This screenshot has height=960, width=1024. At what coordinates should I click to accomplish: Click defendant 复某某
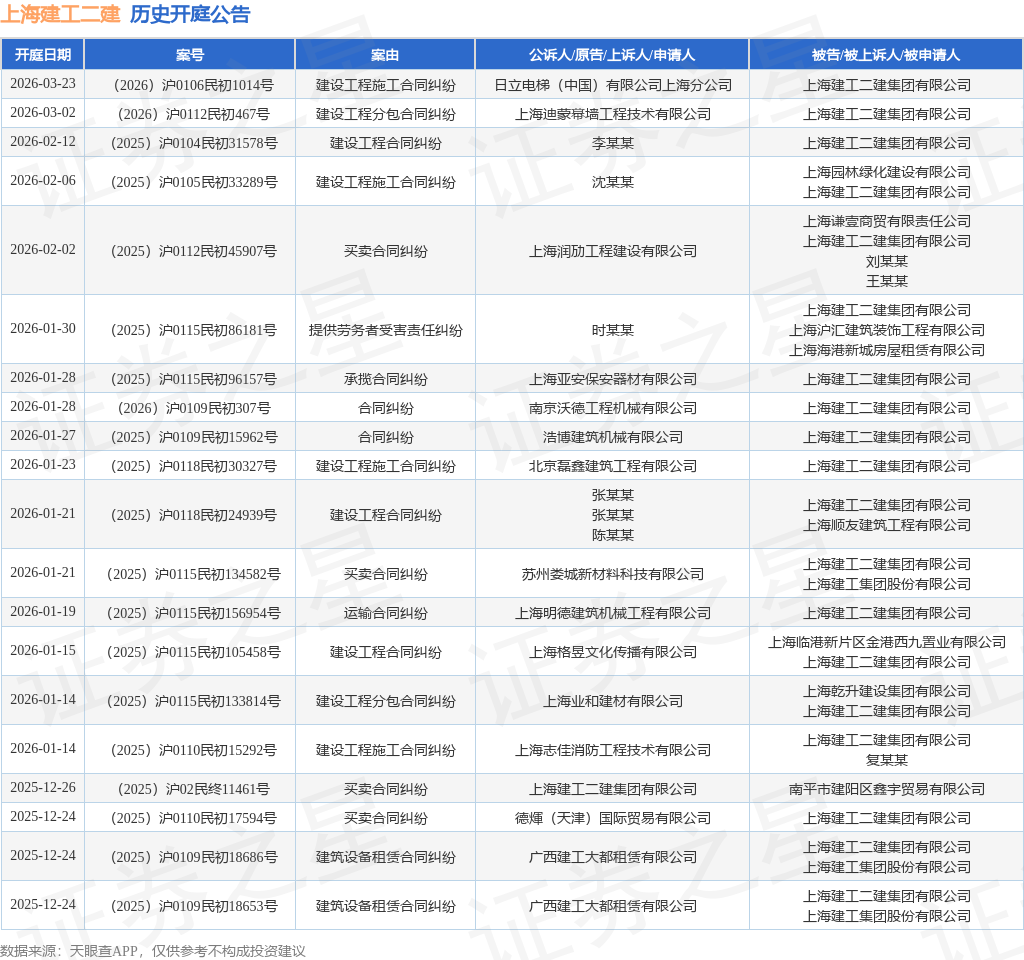pyautogui.click(x=886, y=760)
